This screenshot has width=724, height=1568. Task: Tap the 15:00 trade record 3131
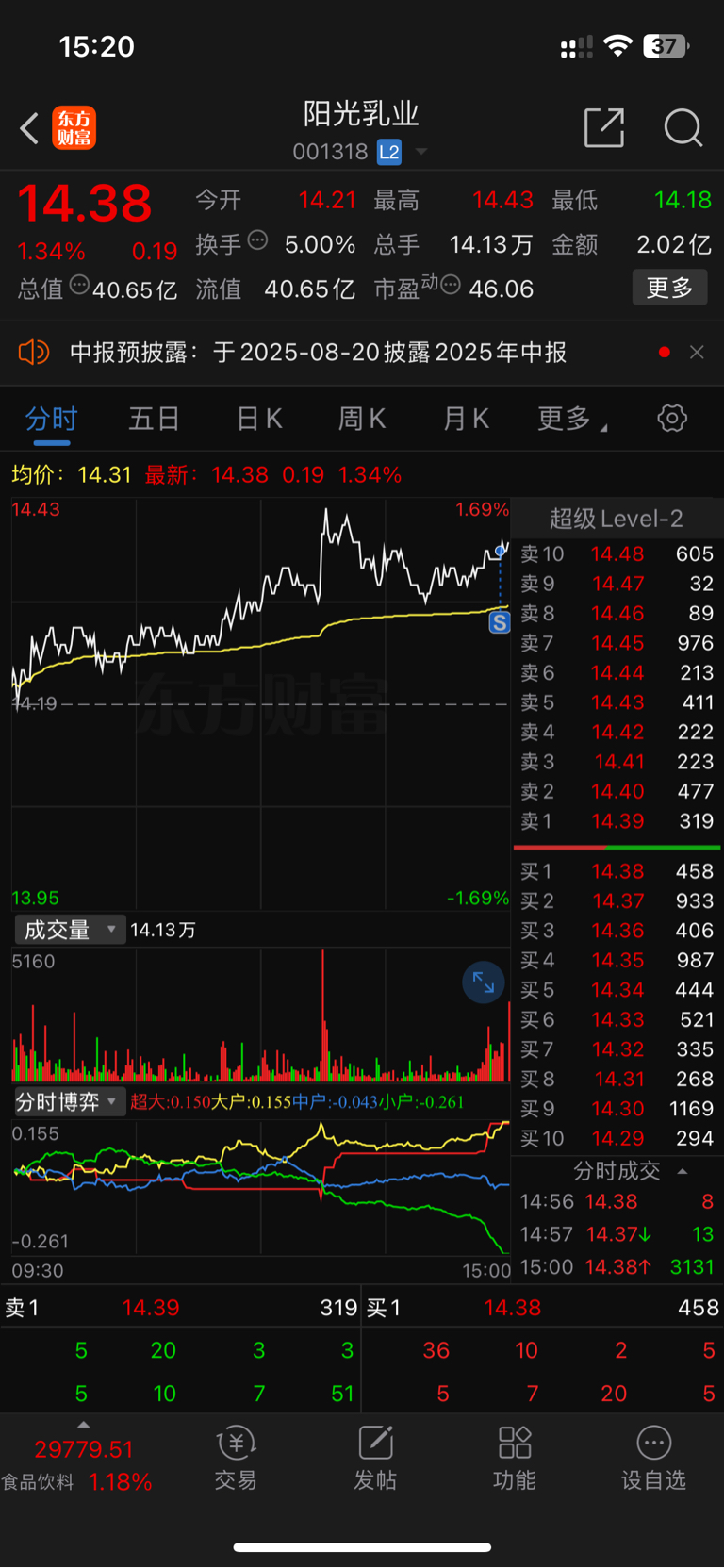click(x=617, y=1267)
